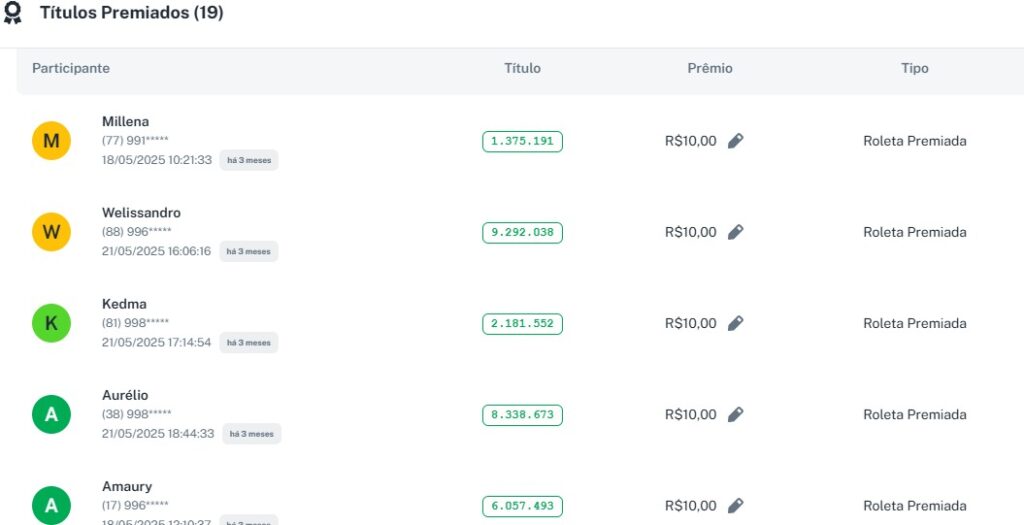Click pencil icon for Welissandro's prize
The width and height of the screenshot is (1024, 525).
735,232
